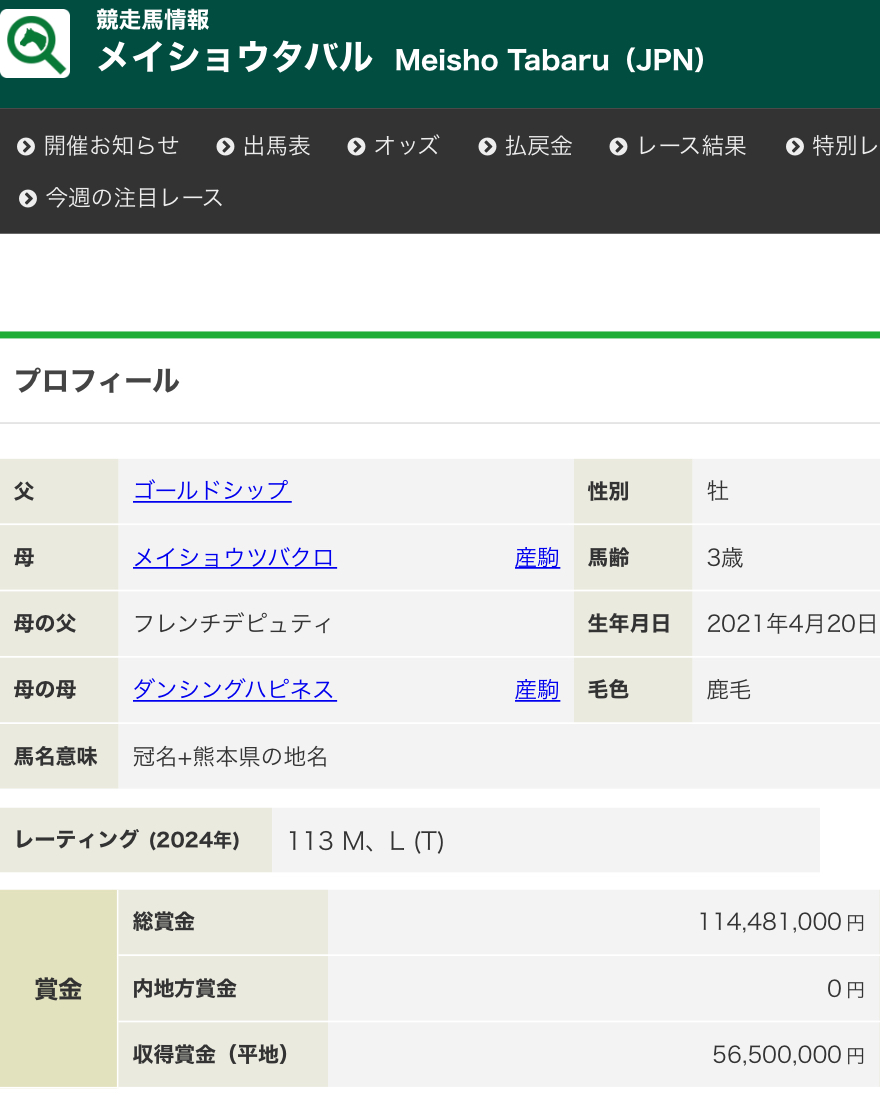Select 競走馬情報 header label

152,20
